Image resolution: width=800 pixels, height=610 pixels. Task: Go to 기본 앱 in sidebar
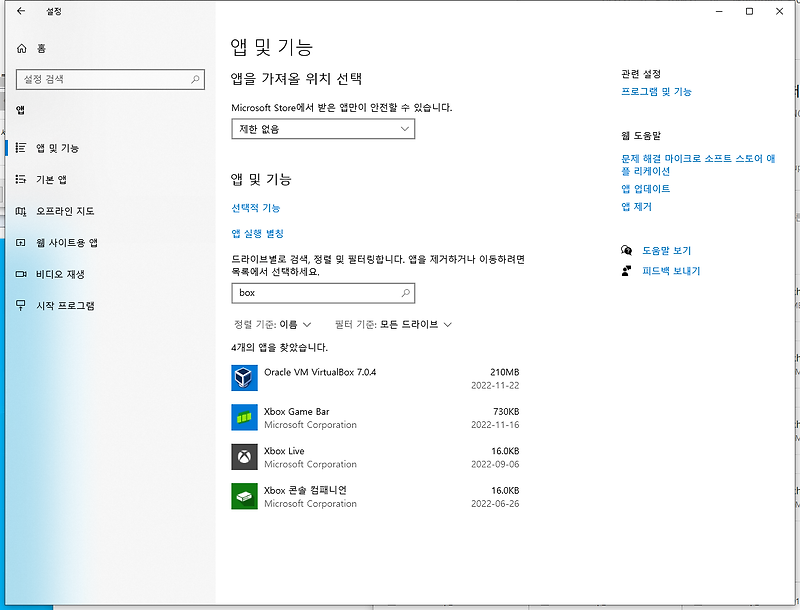click(51, 180)
